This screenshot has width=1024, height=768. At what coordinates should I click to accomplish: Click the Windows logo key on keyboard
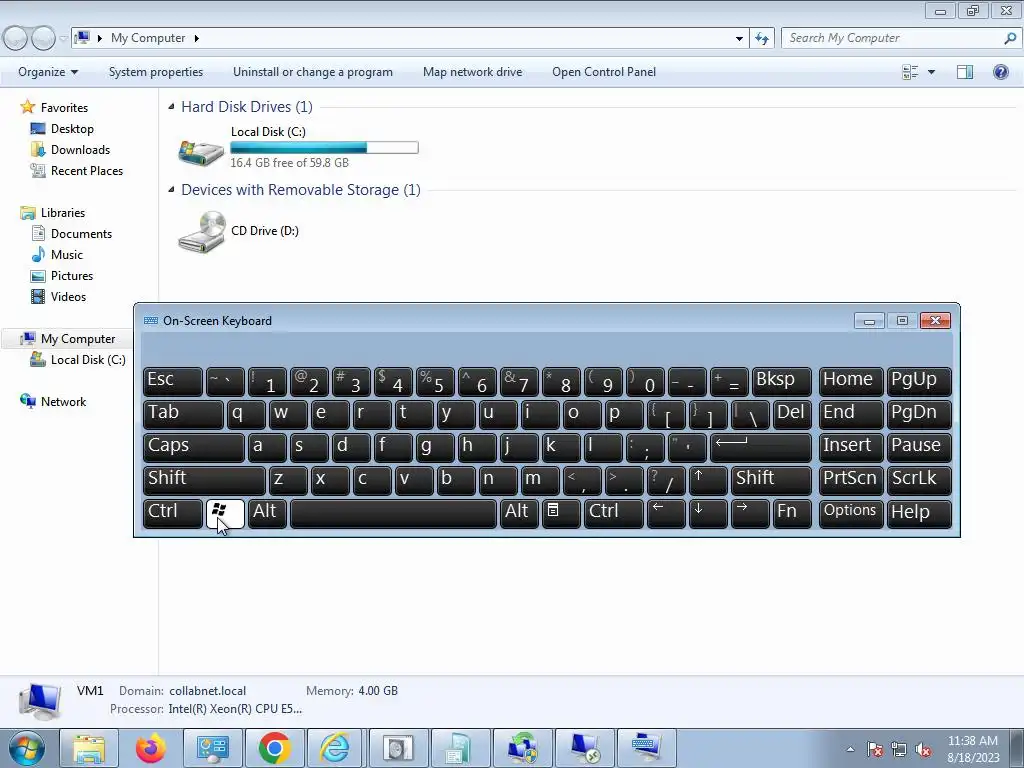point(225,513)
